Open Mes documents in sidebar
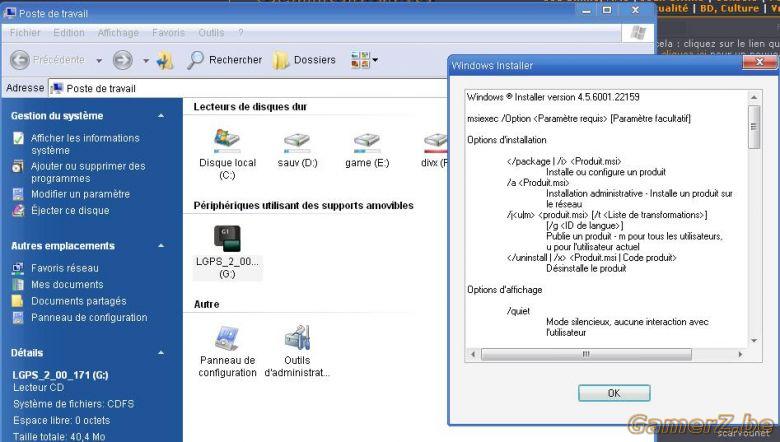The width and height of the screenshot is (780, 442). 67,284
